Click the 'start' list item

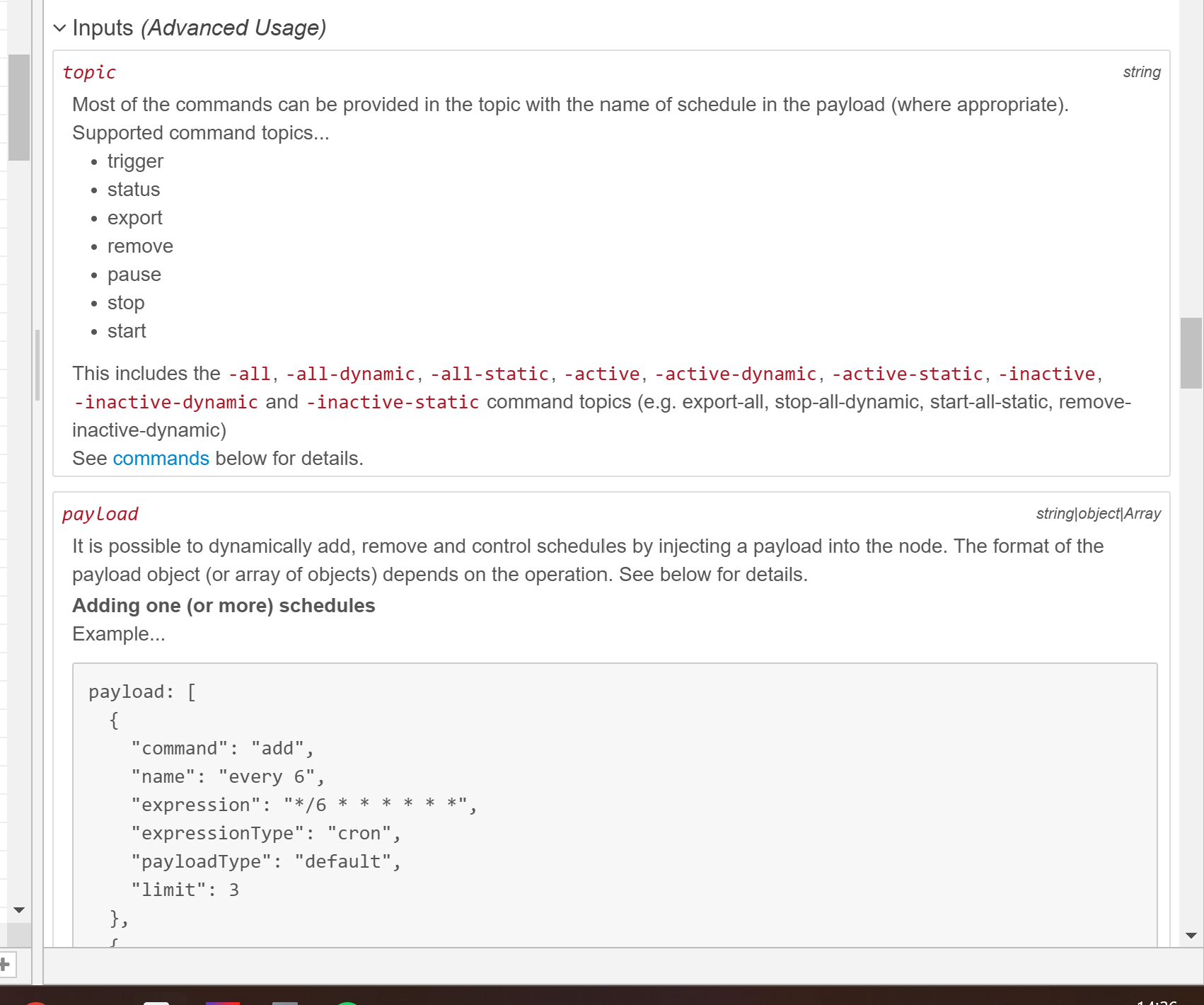pyautogui.click(x=127, y=331)
